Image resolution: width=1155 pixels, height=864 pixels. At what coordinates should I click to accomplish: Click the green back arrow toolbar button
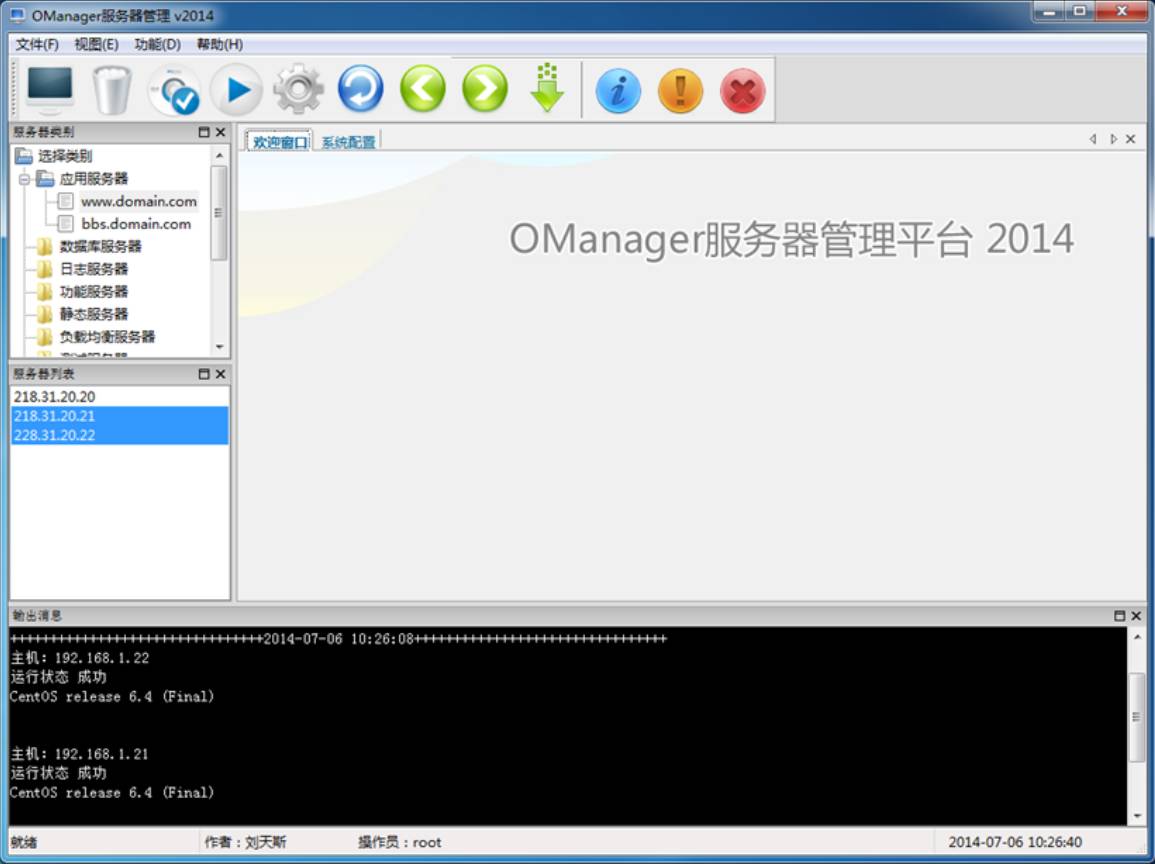pyautogui.click(x=423, y=88)
